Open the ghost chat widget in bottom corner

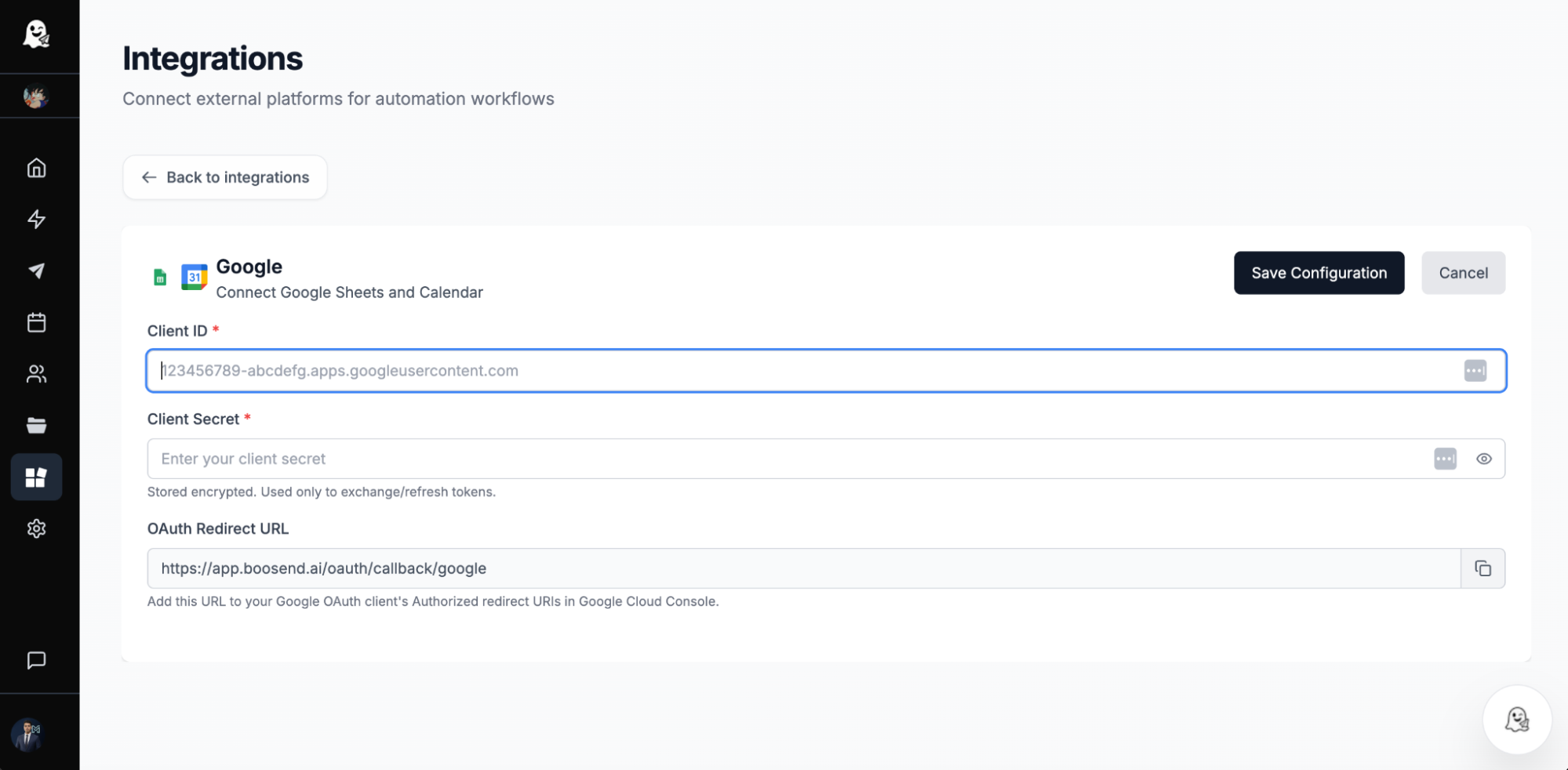[x=1516, y=719]
